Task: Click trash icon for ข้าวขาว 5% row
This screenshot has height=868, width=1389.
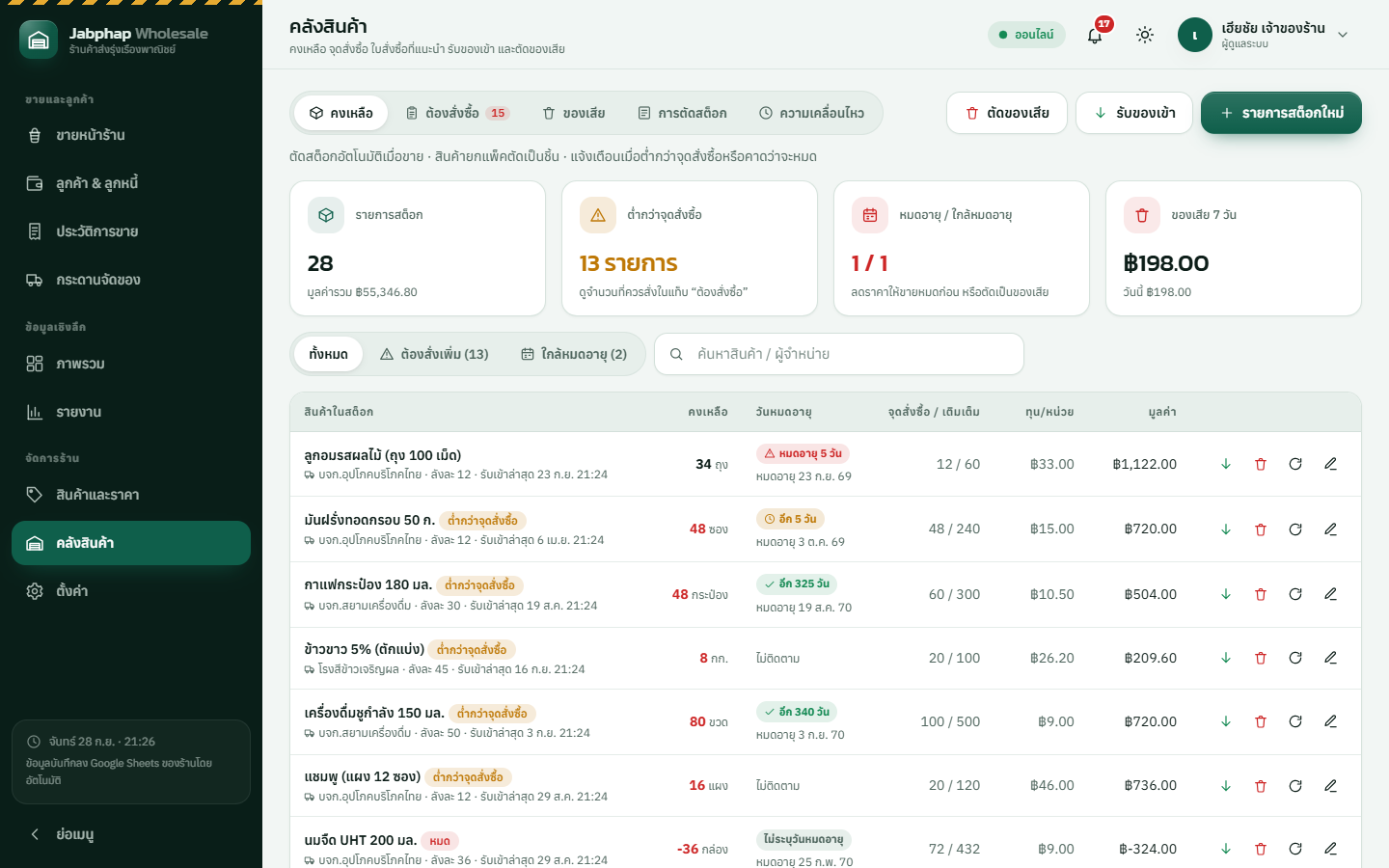Action: click(x=1261, y=658)
